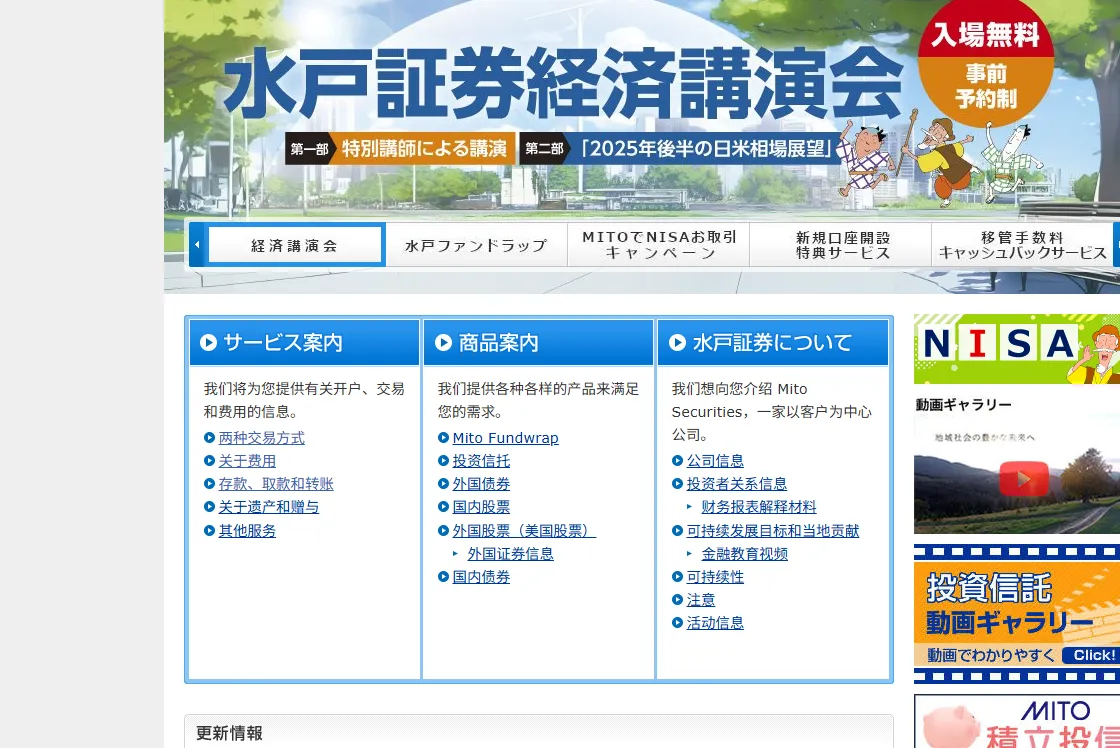Click the 動画ギャラリー heading text

(964, 405)
